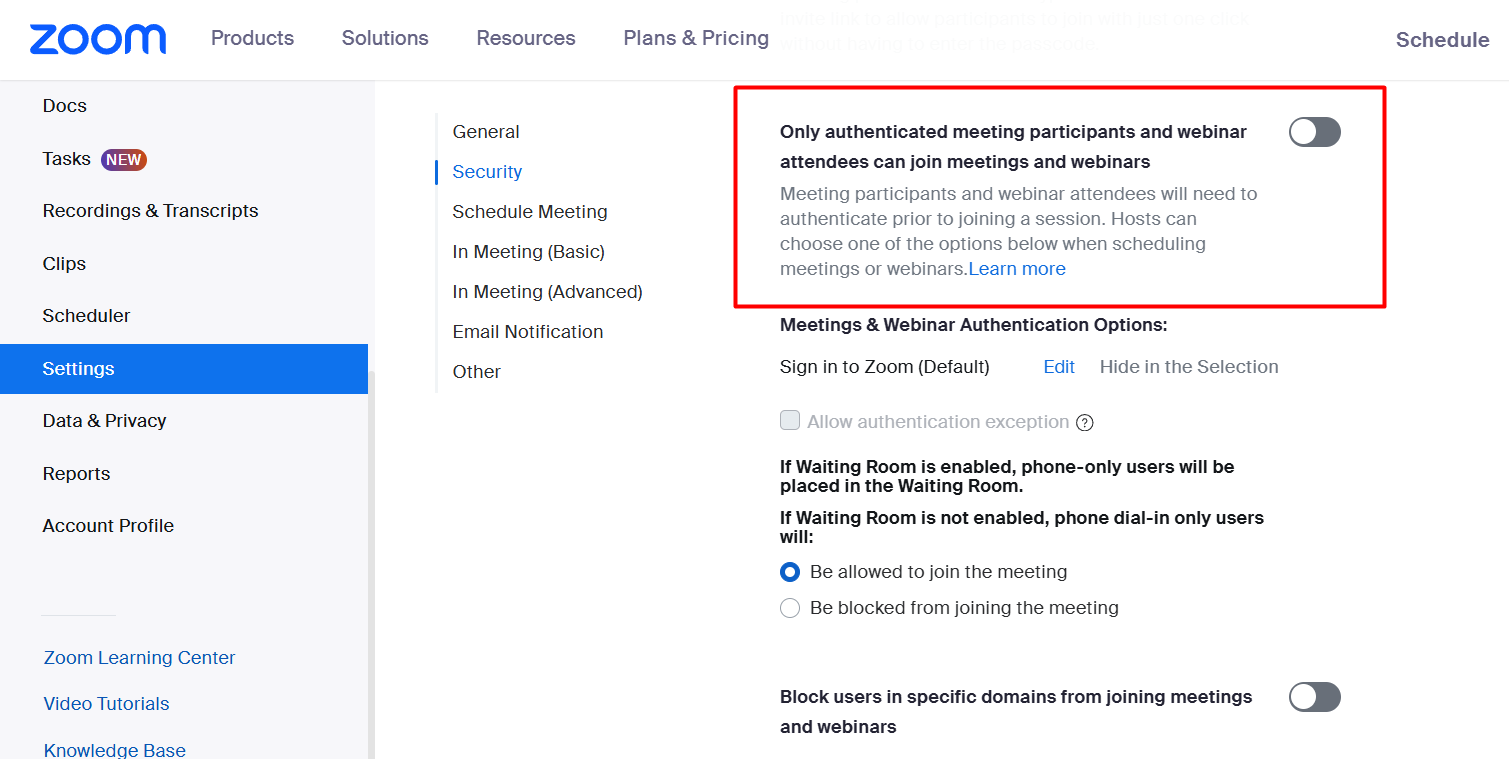The image size is (1509, 759).
Task: Enable authenticated participants only toggle
Action: click(x=1314, y=132)
